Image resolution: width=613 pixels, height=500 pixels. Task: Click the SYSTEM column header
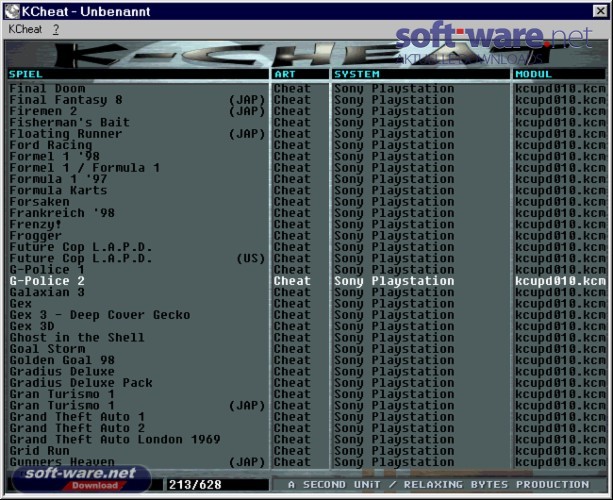[x=421, y=74]
